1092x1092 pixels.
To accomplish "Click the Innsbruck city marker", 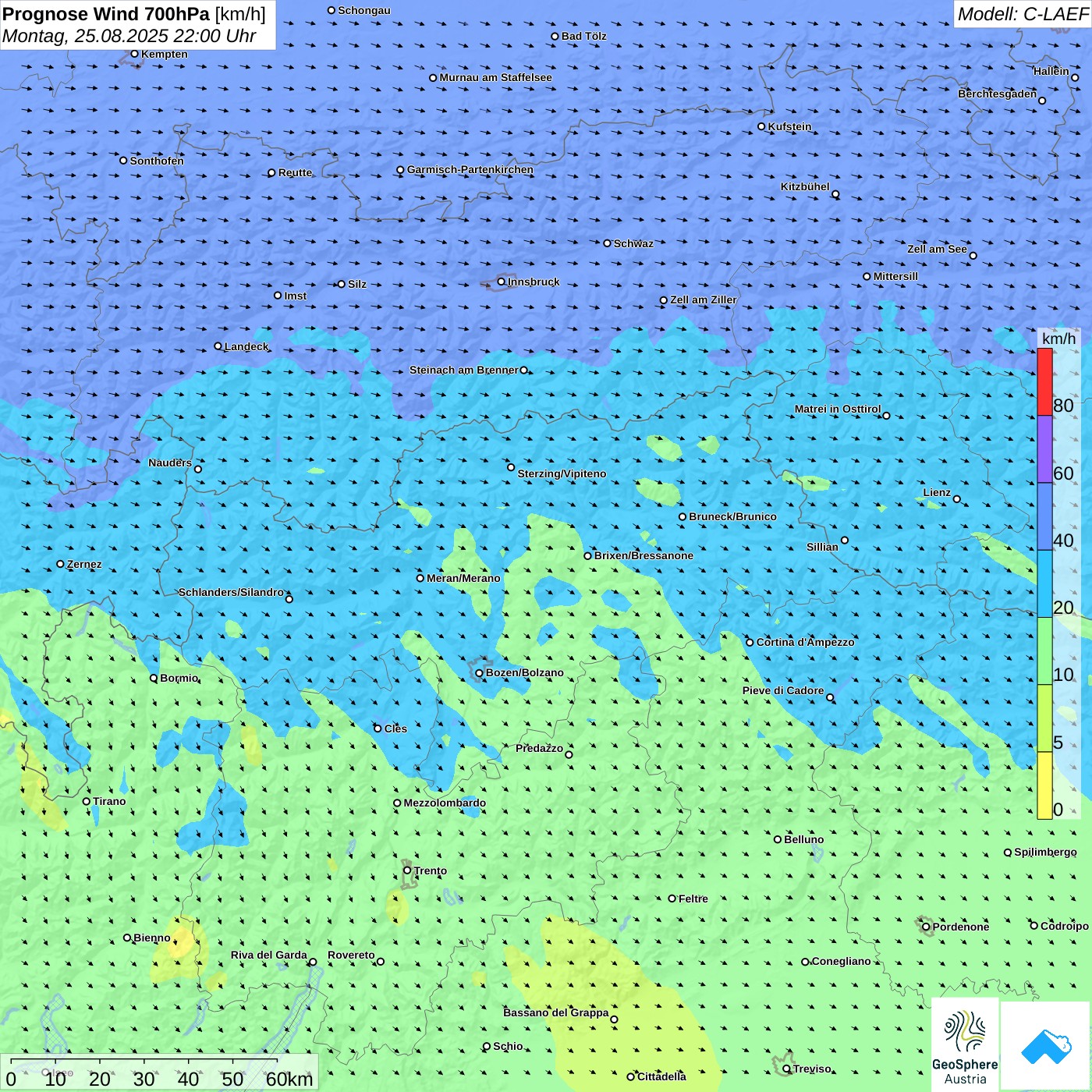I will click(501, 282).
